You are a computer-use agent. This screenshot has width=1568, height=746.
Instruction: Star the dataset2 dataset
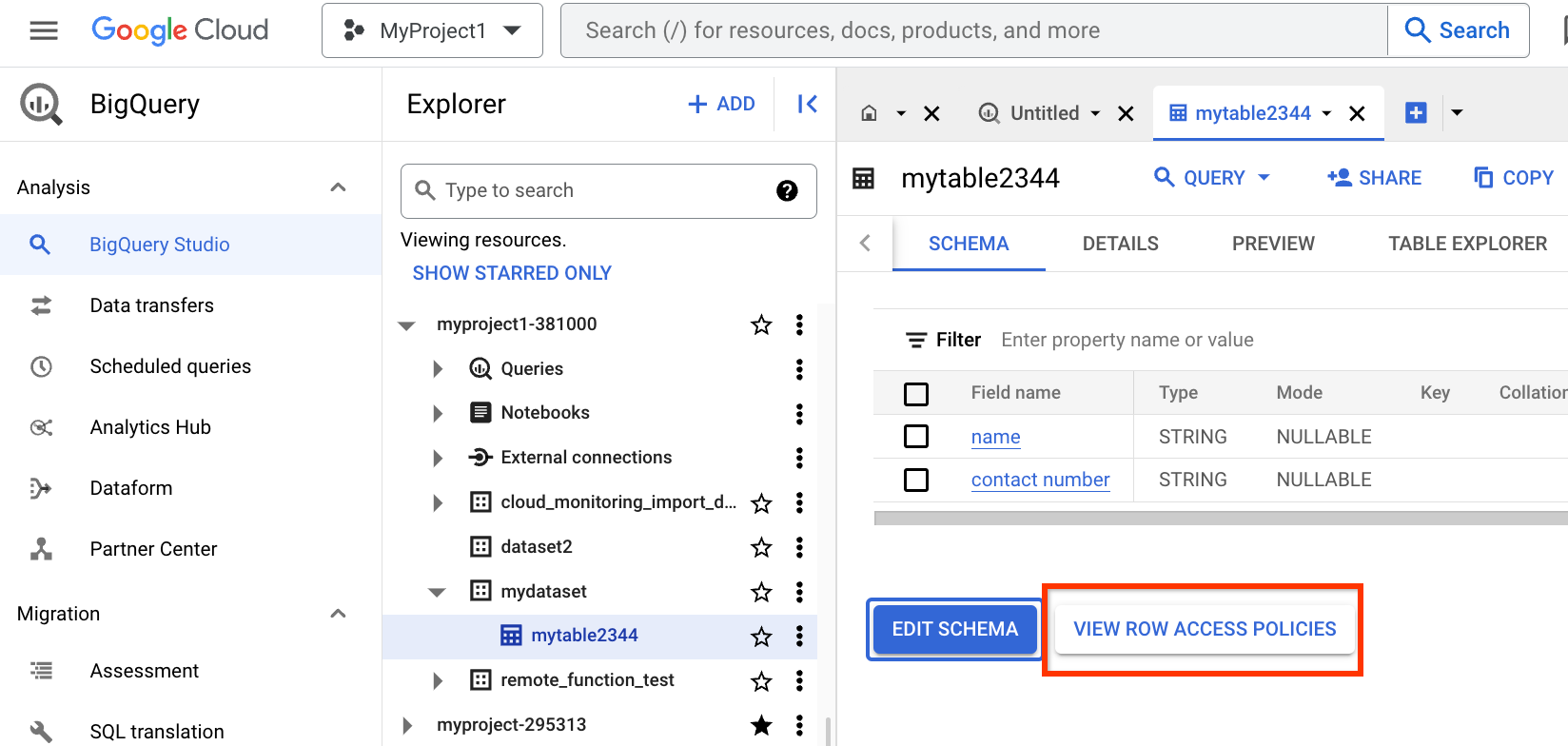pos(761,547)
